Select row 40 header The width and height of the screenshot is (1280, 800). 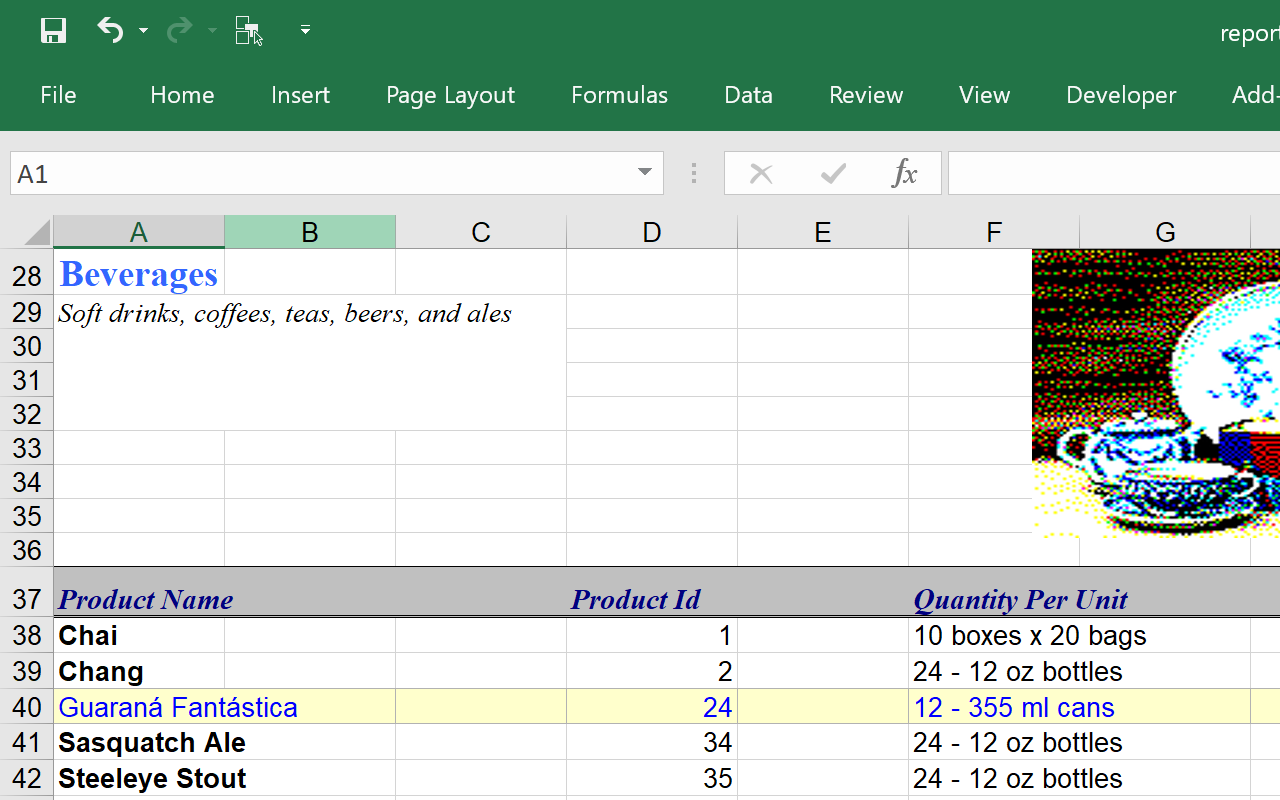27,707
